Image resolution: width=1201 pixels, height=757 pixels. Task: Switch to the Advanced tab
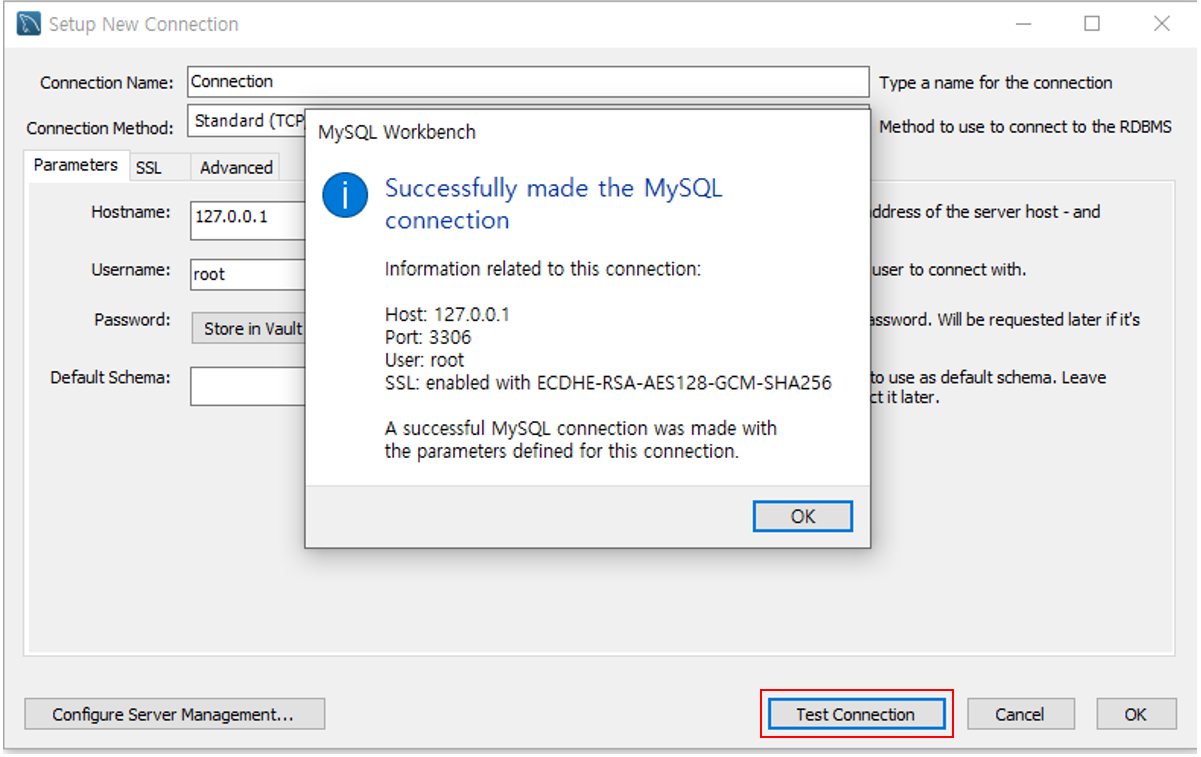[x=234, y=167]
